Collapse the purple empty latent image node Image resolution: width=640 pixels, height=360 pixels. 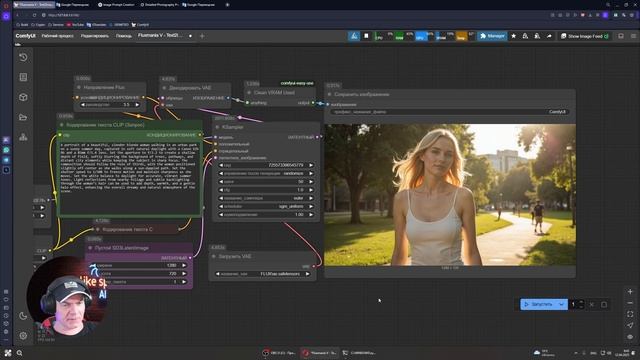click(90, 248)
